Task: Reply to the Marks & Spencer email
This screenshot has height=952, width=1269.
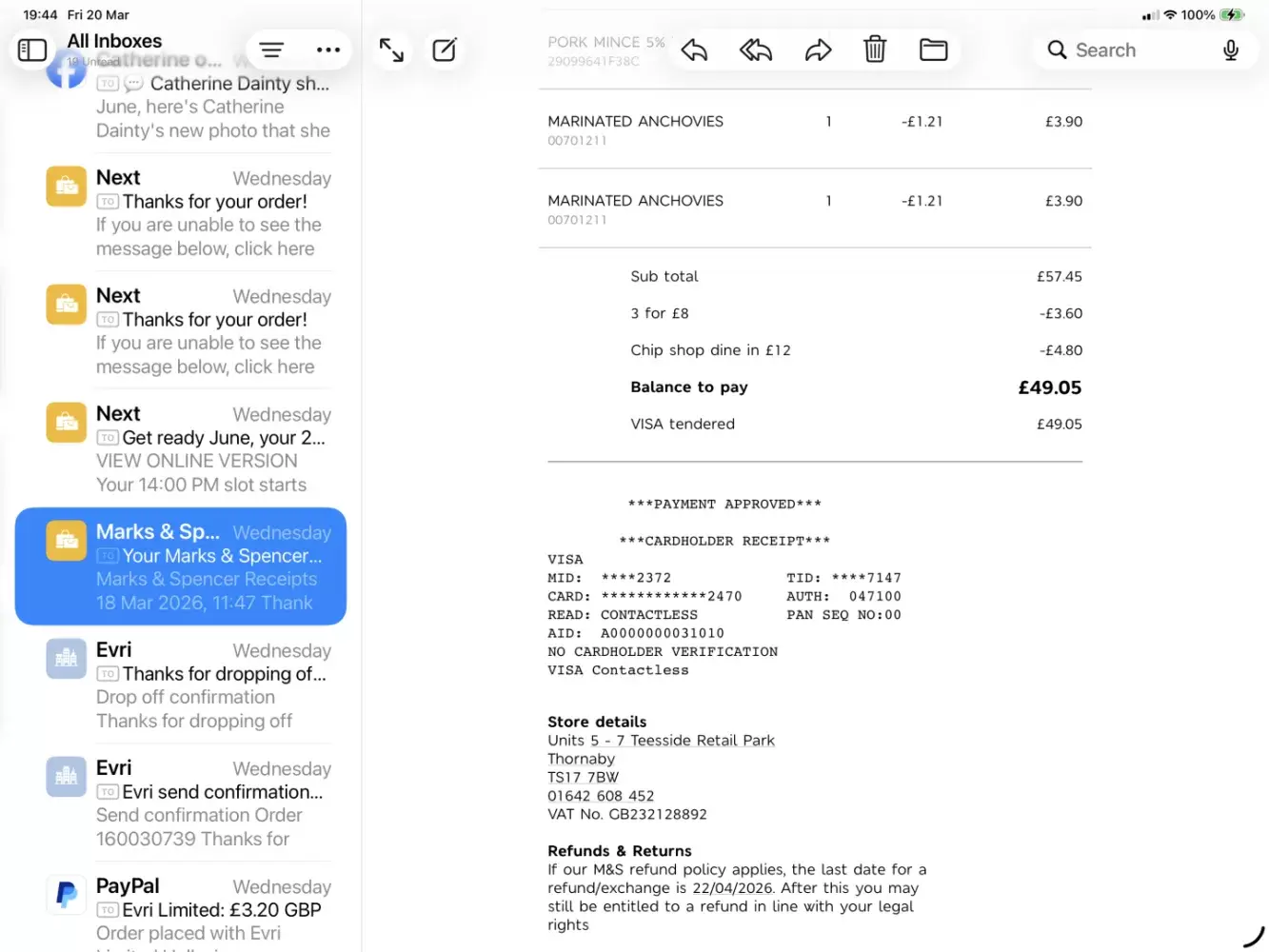Action: [695, 50]
